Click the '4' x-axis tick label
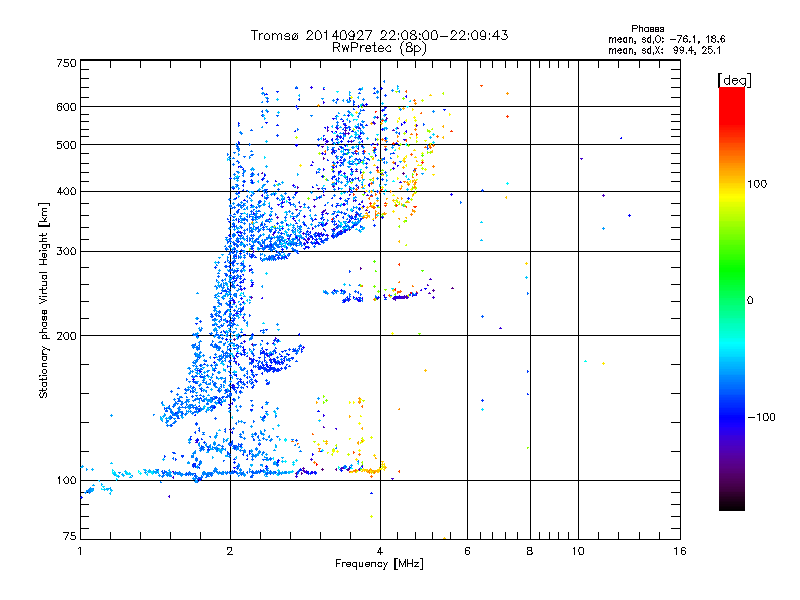Screen dimensions: 800x600 click(380, 551)
